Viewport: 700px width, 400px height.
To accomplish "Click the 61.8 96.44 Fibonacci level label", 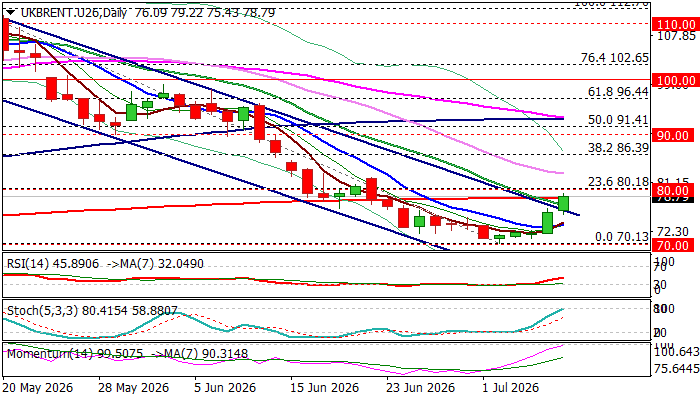I will (618, 92).
